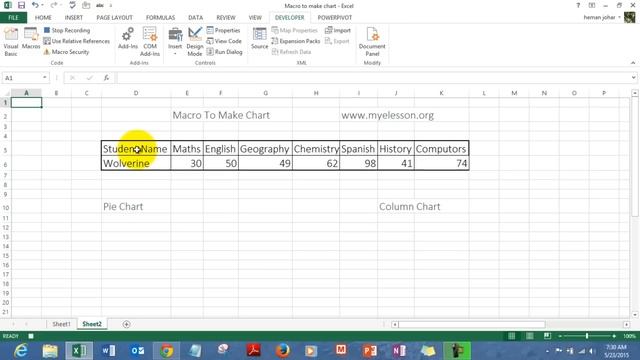Open Excel Help
Screen dimensions: 640x360
click(578, 5)
